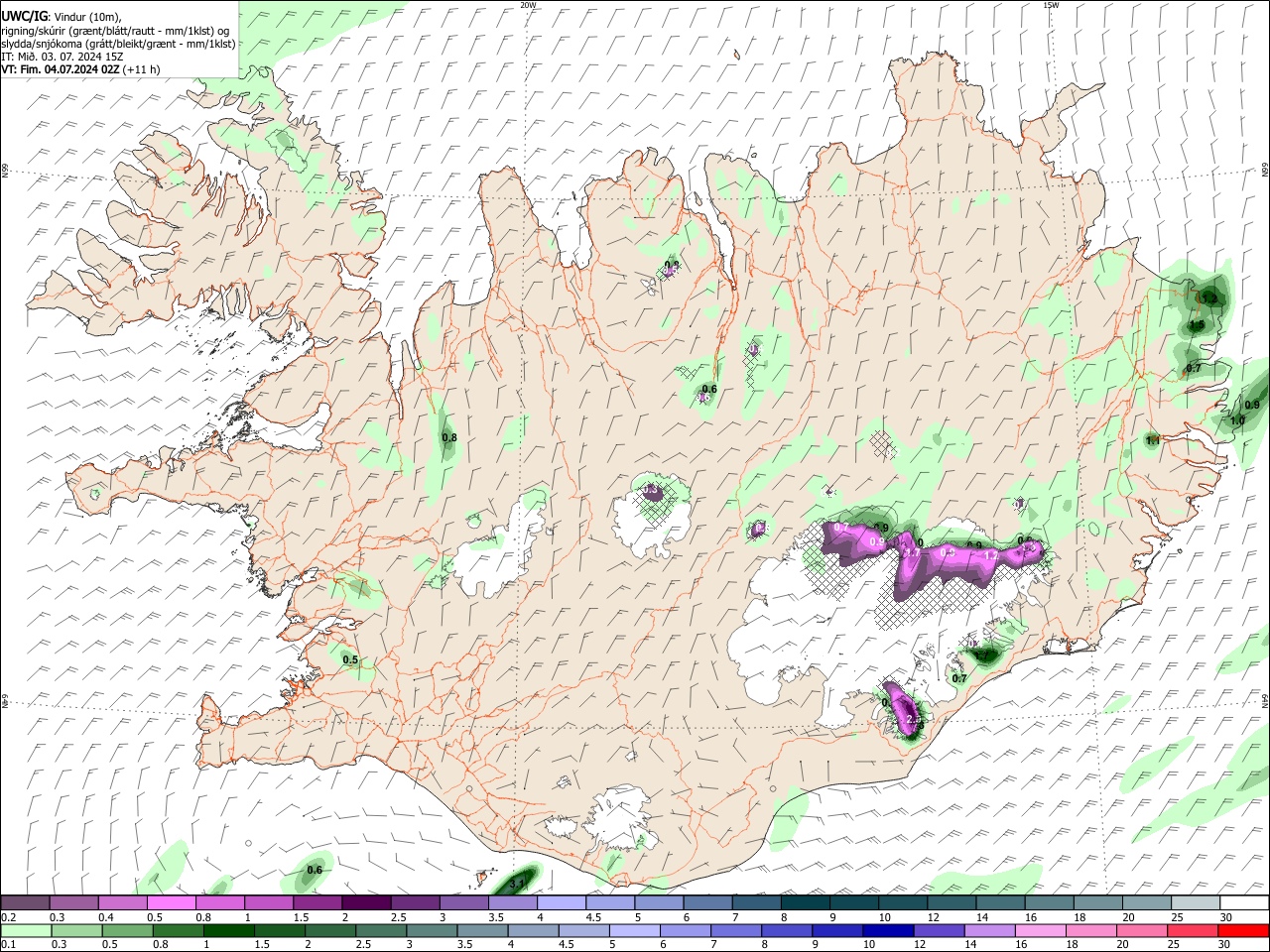Pick the violet 12 swatch on rain scale
The image size is (1270, 952).
(940, 930)
